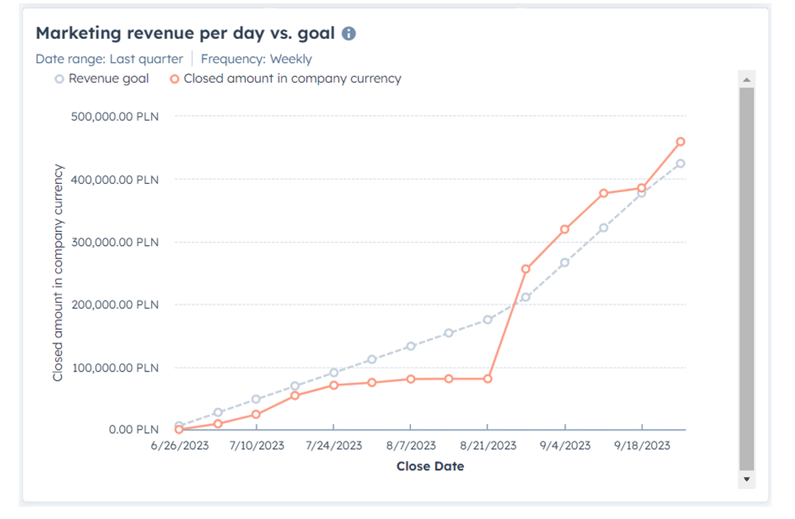This screenshot has height=519, width=795.
Task: Toggle the Revenue goal legend series
Action: tap(102, 79)
